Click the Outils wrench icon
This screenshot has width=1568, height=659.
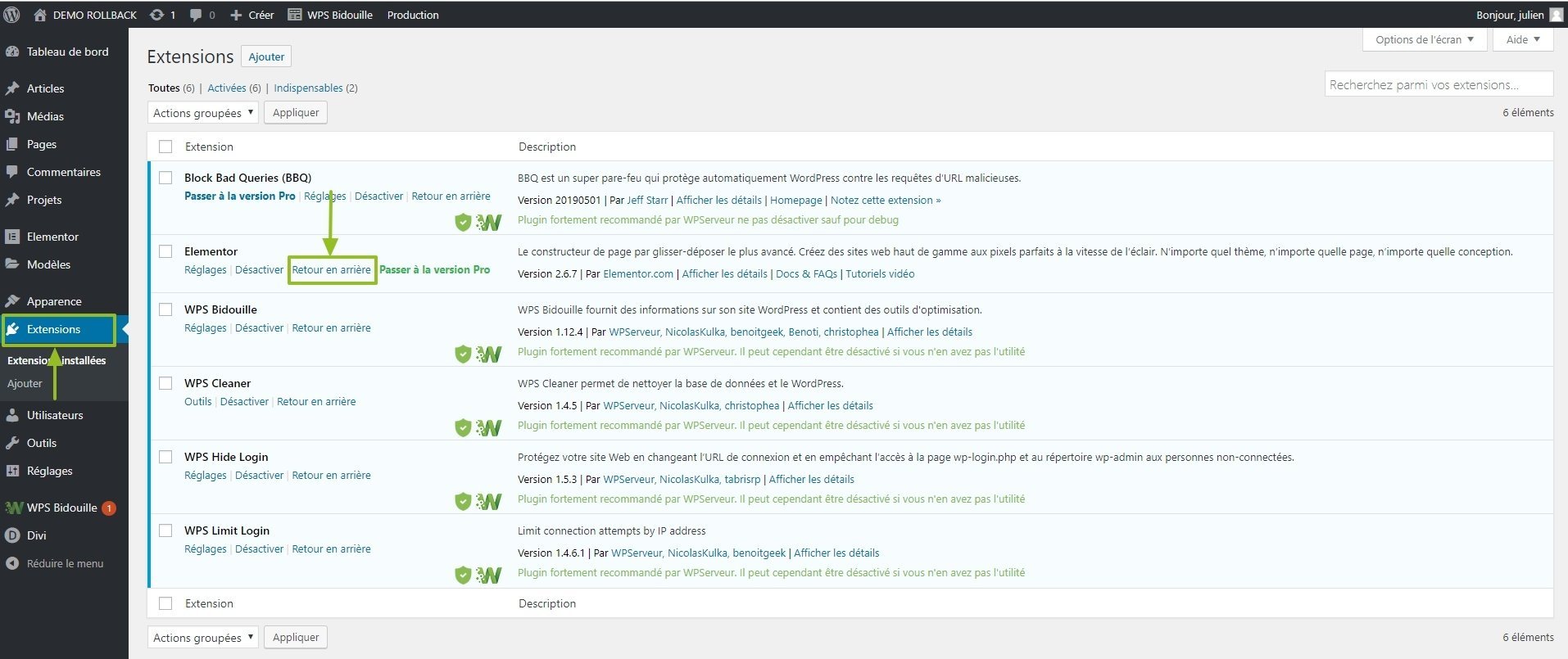pos(12,443)
